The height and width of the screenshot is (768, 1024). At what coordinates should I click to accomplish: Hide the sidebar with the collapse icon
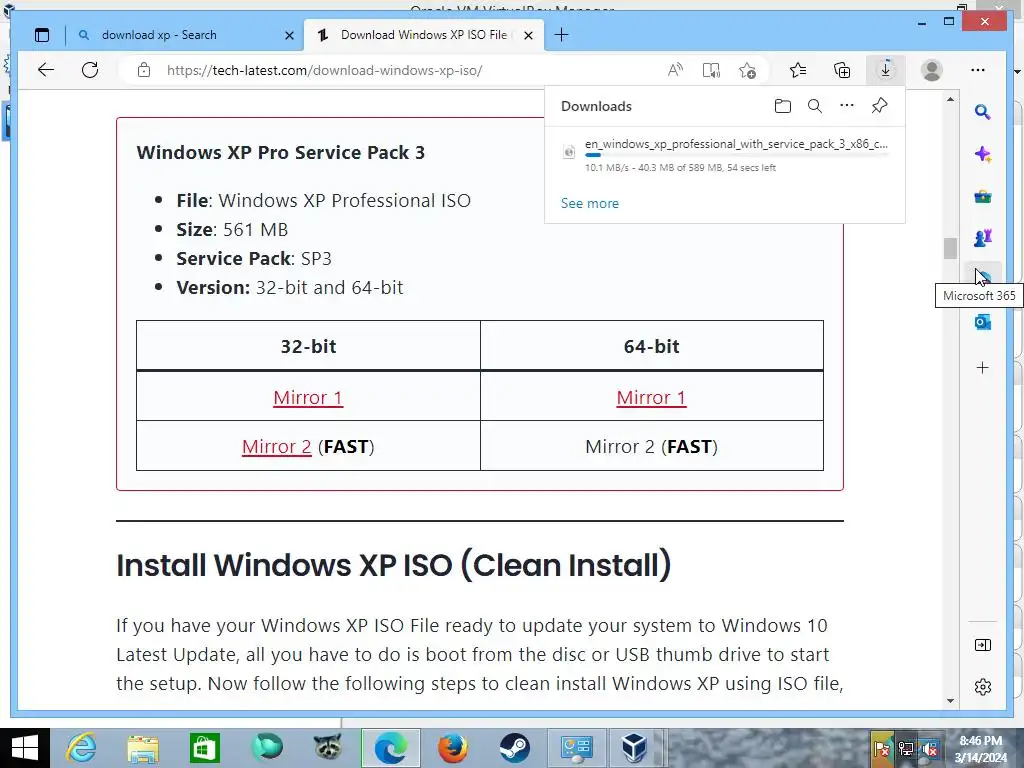tap(982, 645)
